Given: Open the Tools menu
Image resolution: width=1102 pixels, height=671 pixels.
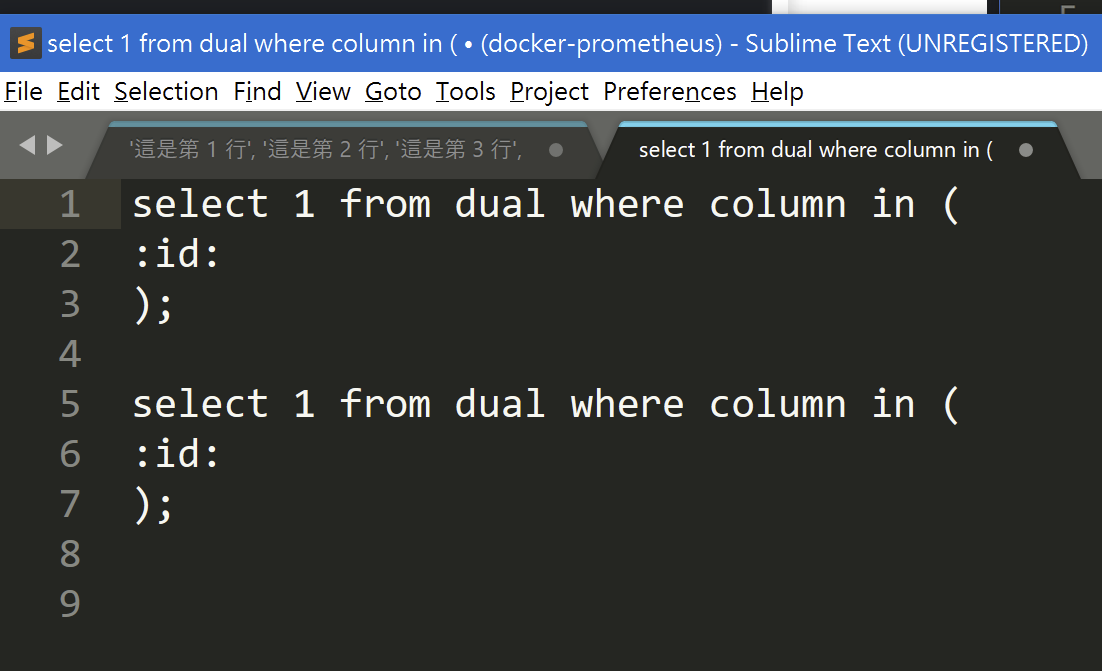Looking at the screenshot, I should 465,91.
